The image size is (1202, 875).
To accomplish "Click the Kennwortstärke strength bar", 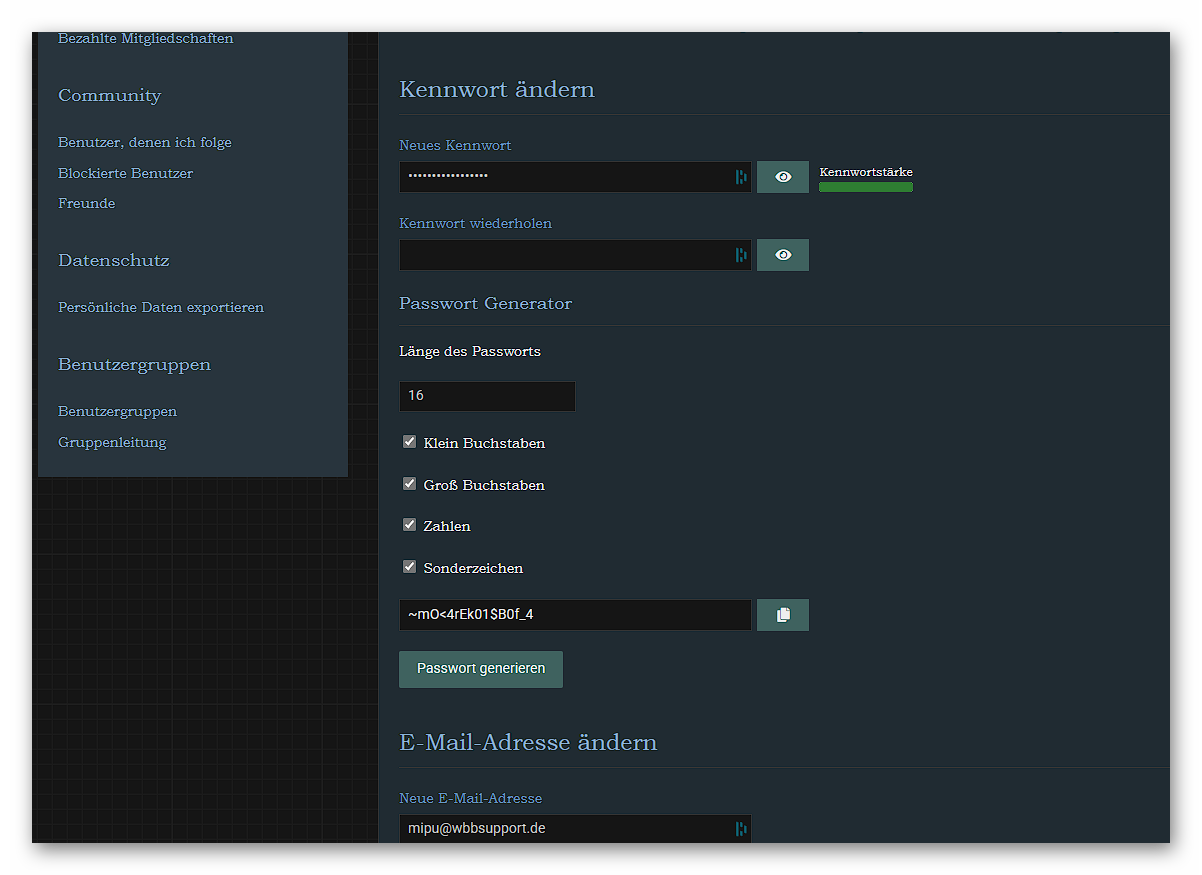I will coord(865,187).
